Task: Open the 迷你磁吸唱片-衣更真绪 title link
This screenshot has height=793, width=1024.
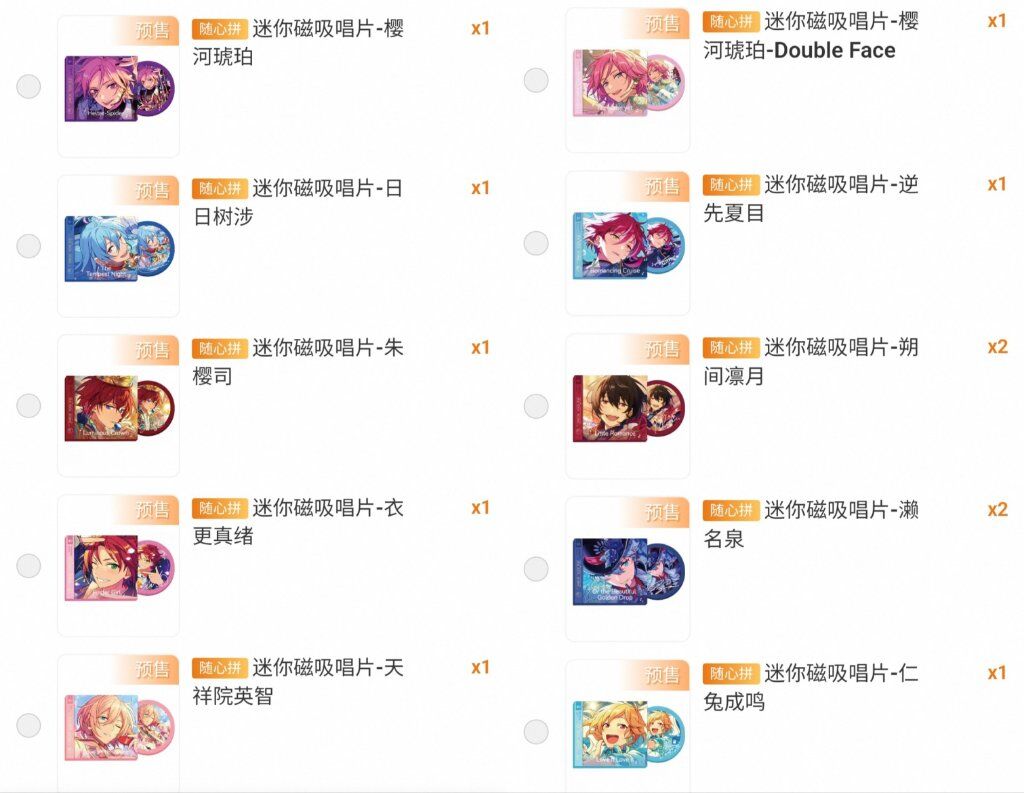Action: [297, 521]
